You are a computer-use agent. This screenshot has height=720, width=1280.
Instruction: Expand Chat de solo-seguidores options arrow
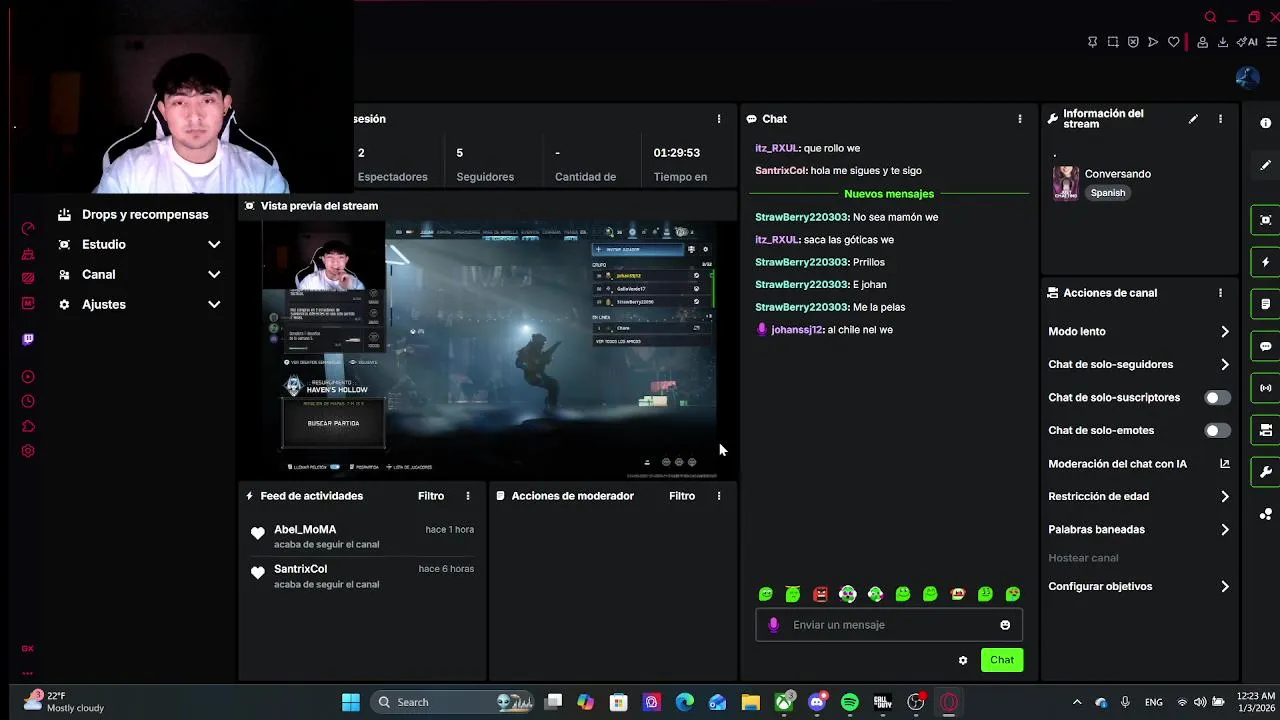click(1224, 365)
